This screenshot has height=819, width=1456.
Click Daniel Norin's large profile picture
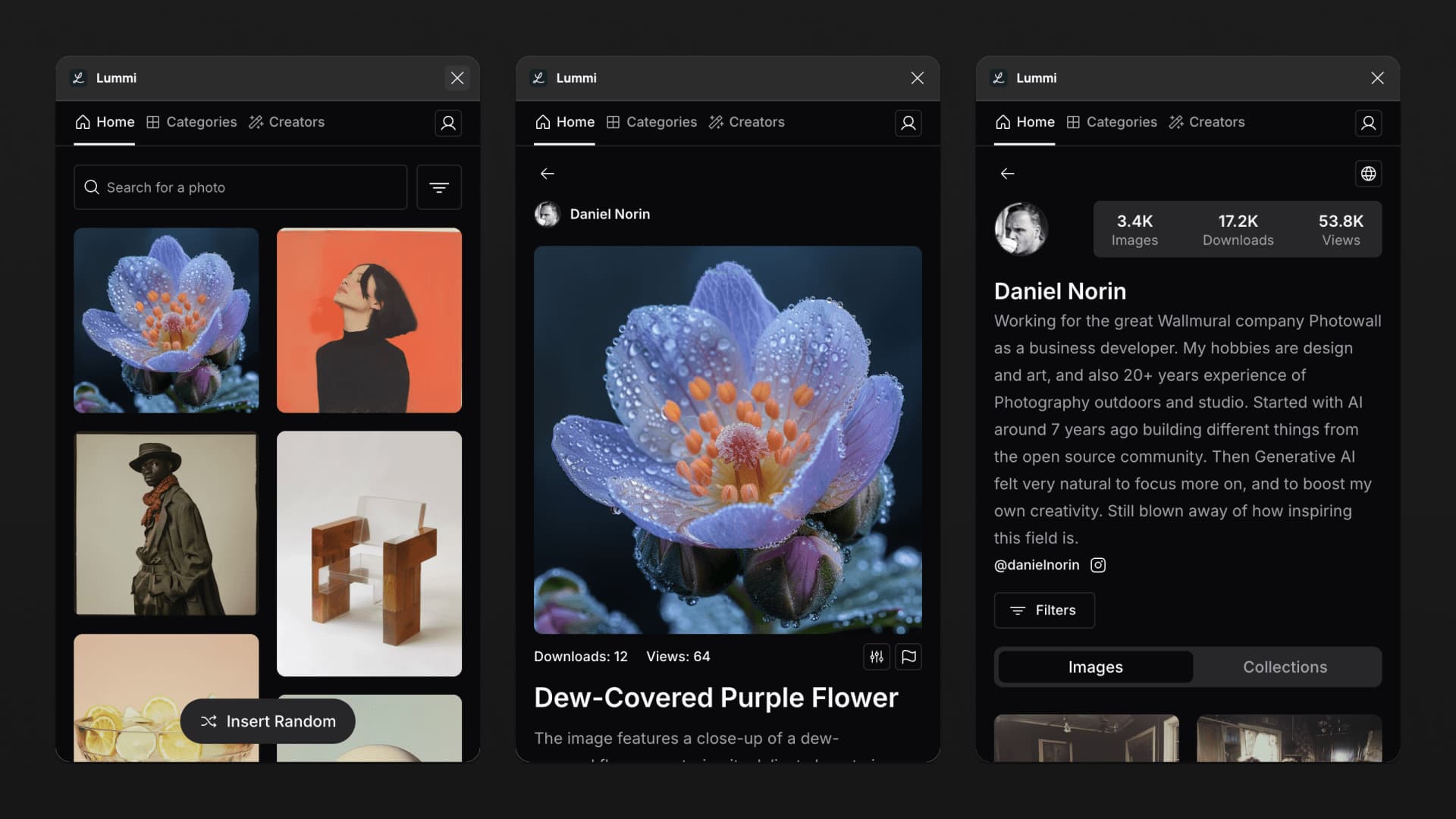(x=1021, y=228)
